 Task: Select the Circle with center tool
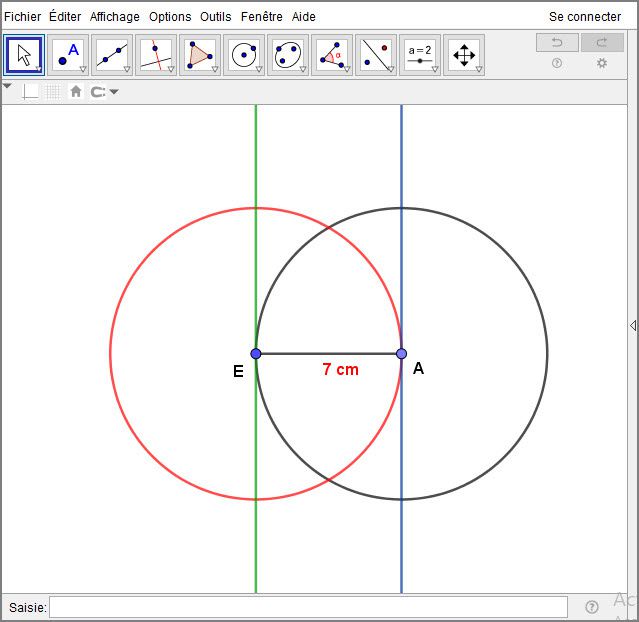(x=244, y=55)
